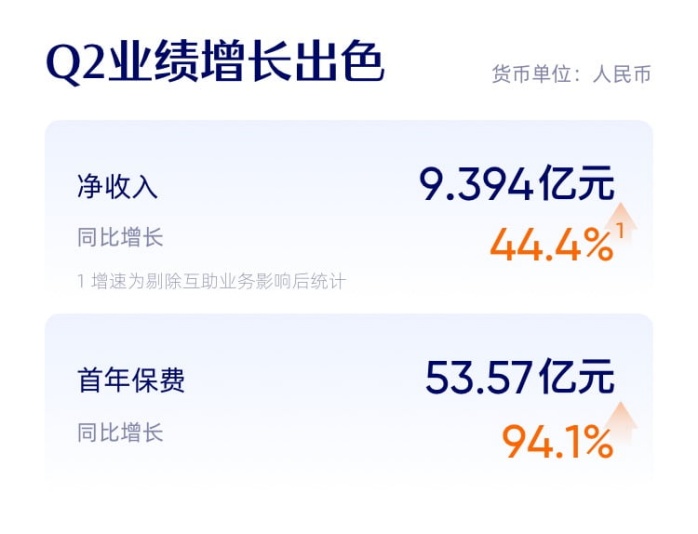Click the superscript footnote marker after 44.4%

pyautogui.click(x=620, y=232)
